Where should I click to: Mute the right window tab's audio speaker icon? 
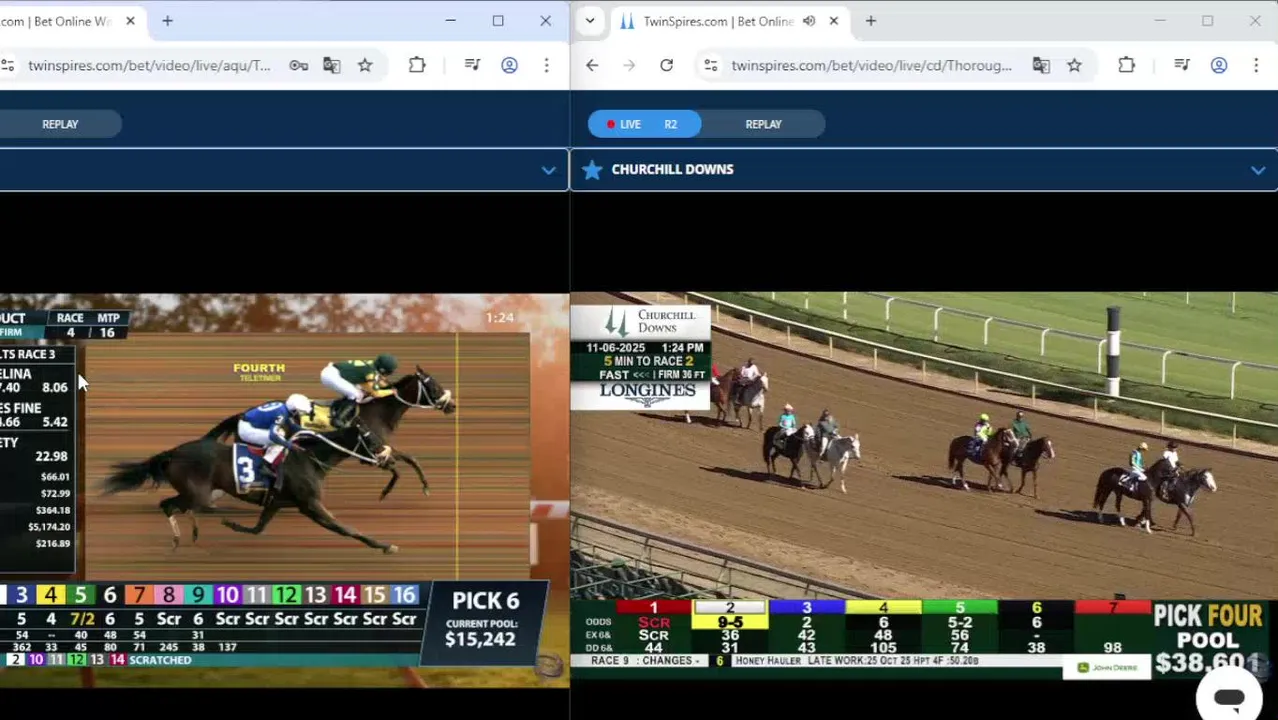(x=809, y=21)
